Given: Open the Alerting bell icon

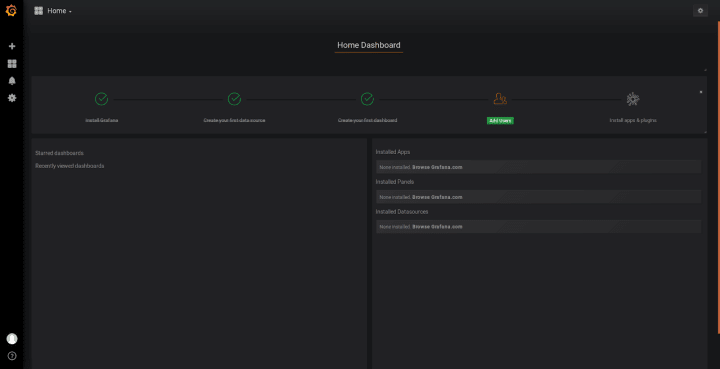Looking at the screenshot, I should [x=12, y=81].
